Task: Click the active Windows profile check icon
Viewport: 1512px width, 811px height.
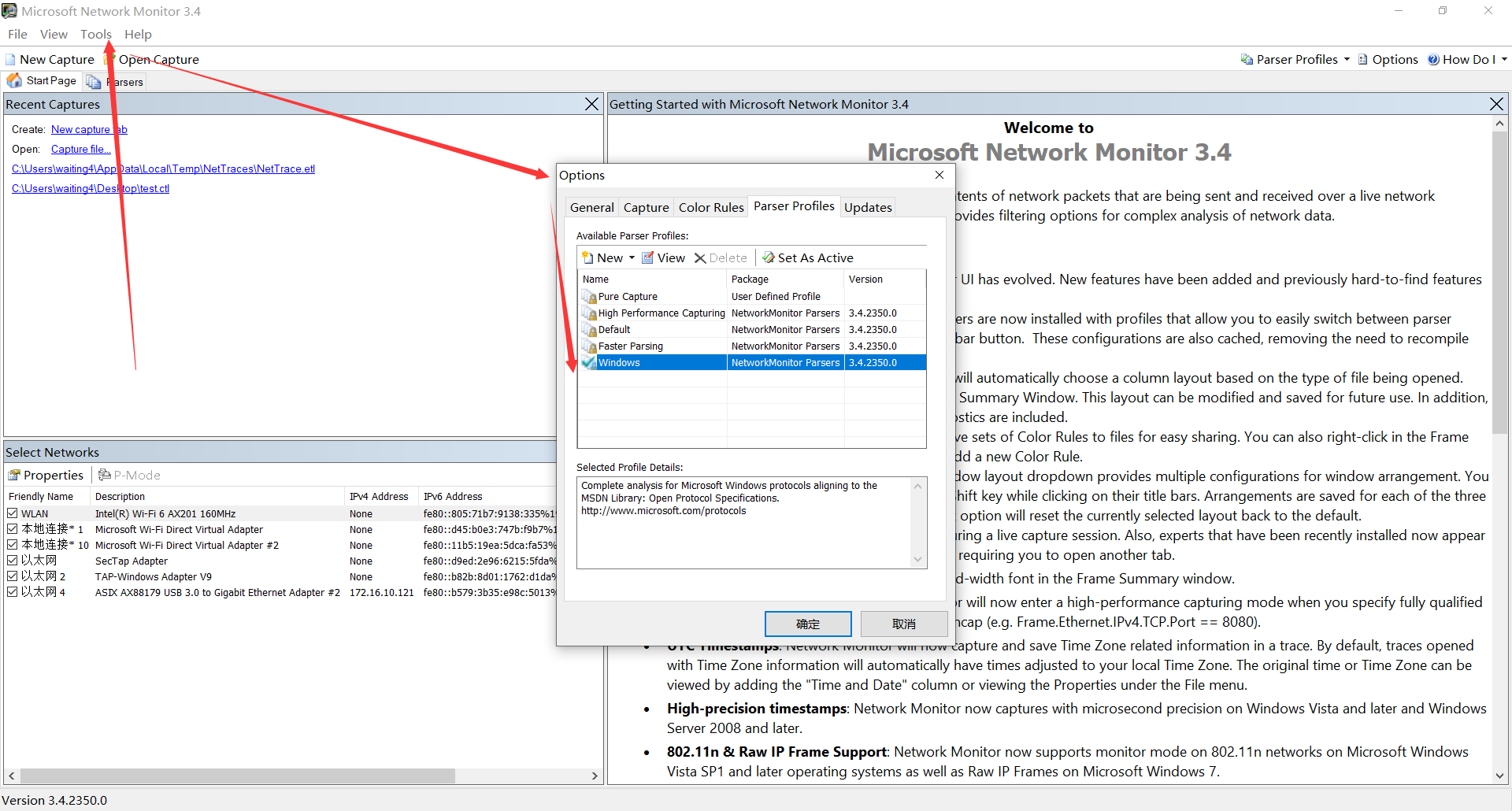Action: [589, 363]
